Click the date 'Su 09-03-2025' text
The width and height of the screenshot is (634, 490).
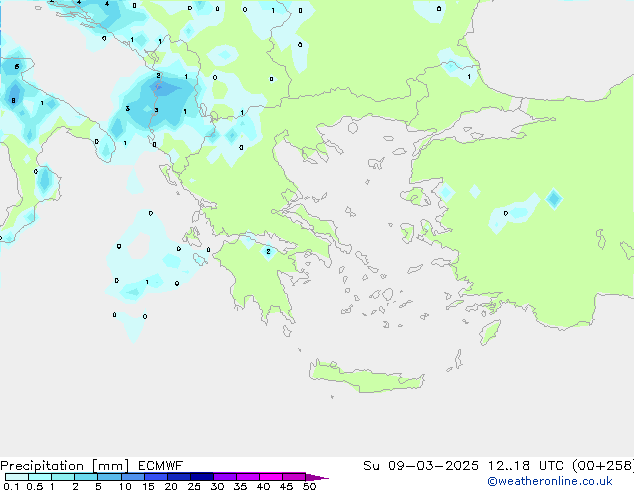pos(421,466)
